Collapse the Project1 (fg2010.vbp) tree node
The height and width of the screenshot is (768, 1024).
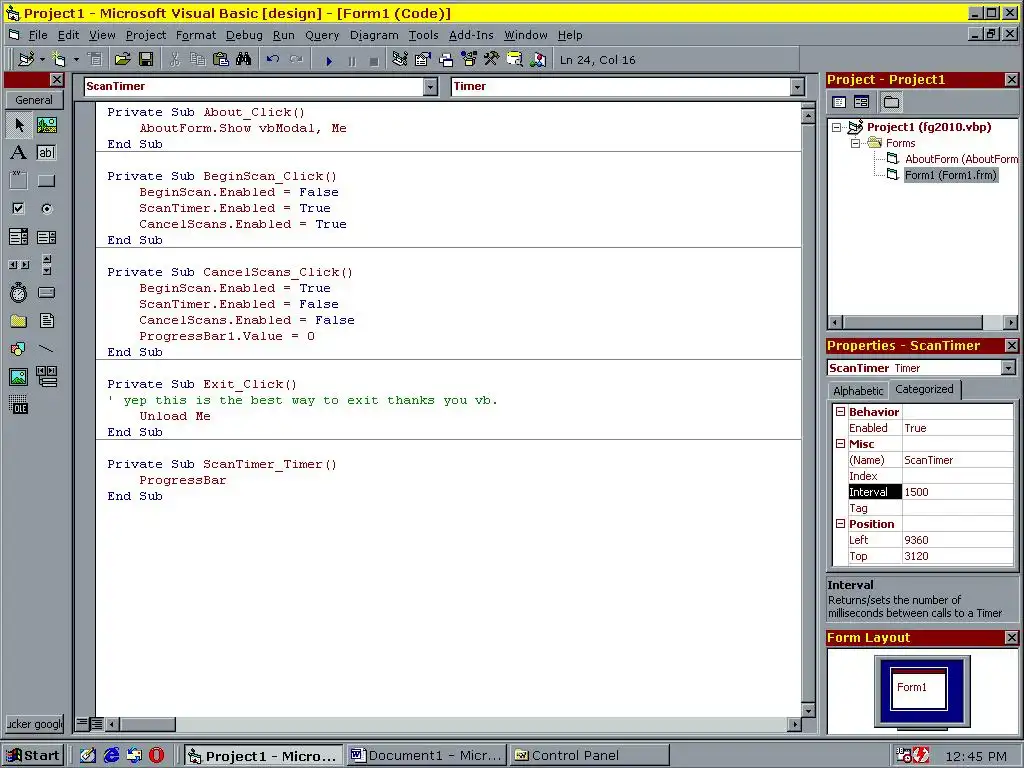click(x=837, y=127)
